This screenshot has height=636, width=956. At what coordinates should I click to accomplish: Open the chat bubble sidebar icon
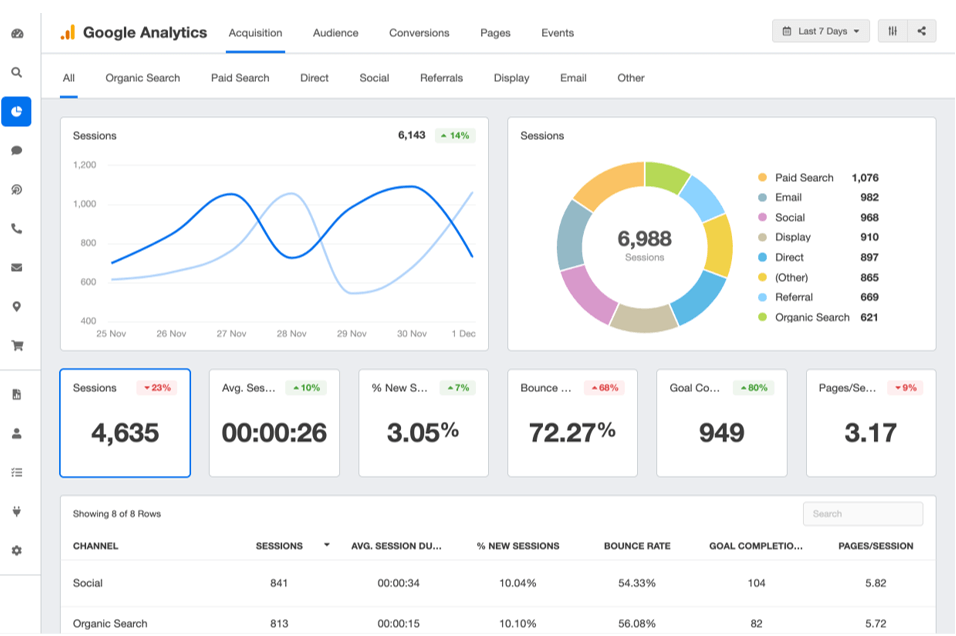pyautogui.click(x=17, y=150)
